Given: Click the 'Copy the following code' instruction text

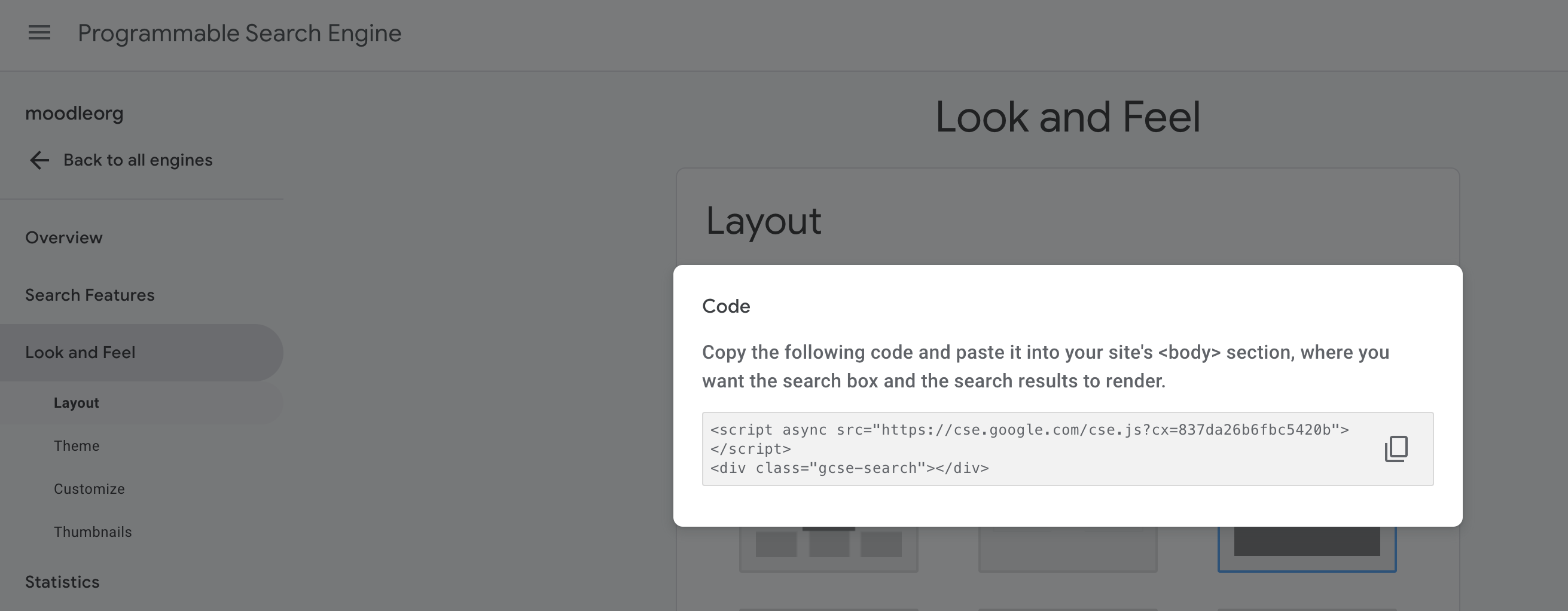Looking at the screenshot, I should point(1045,366).
